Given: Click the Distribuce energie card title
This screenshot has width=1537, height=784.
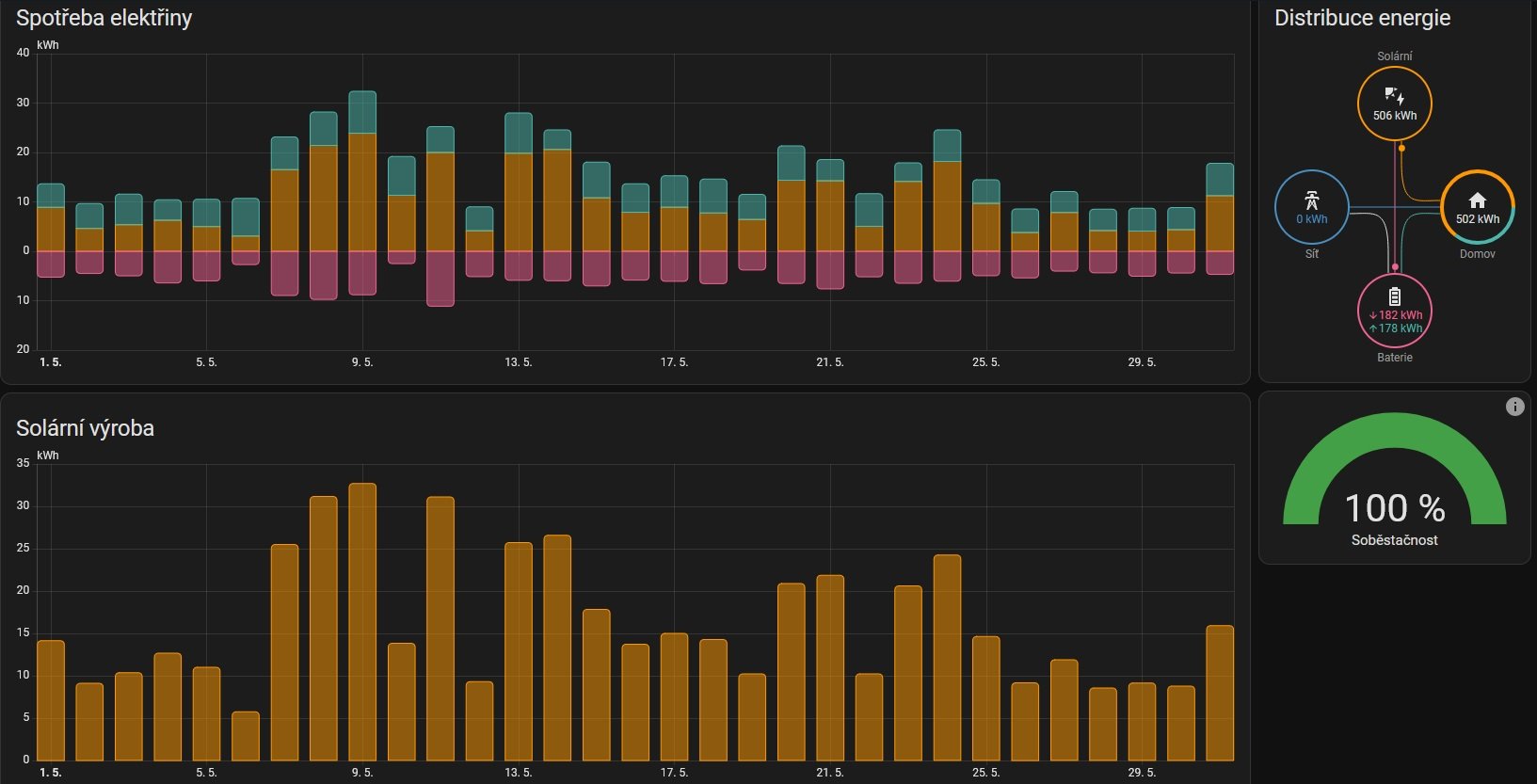Looking at the screenshot, I should coord(1361,18).
